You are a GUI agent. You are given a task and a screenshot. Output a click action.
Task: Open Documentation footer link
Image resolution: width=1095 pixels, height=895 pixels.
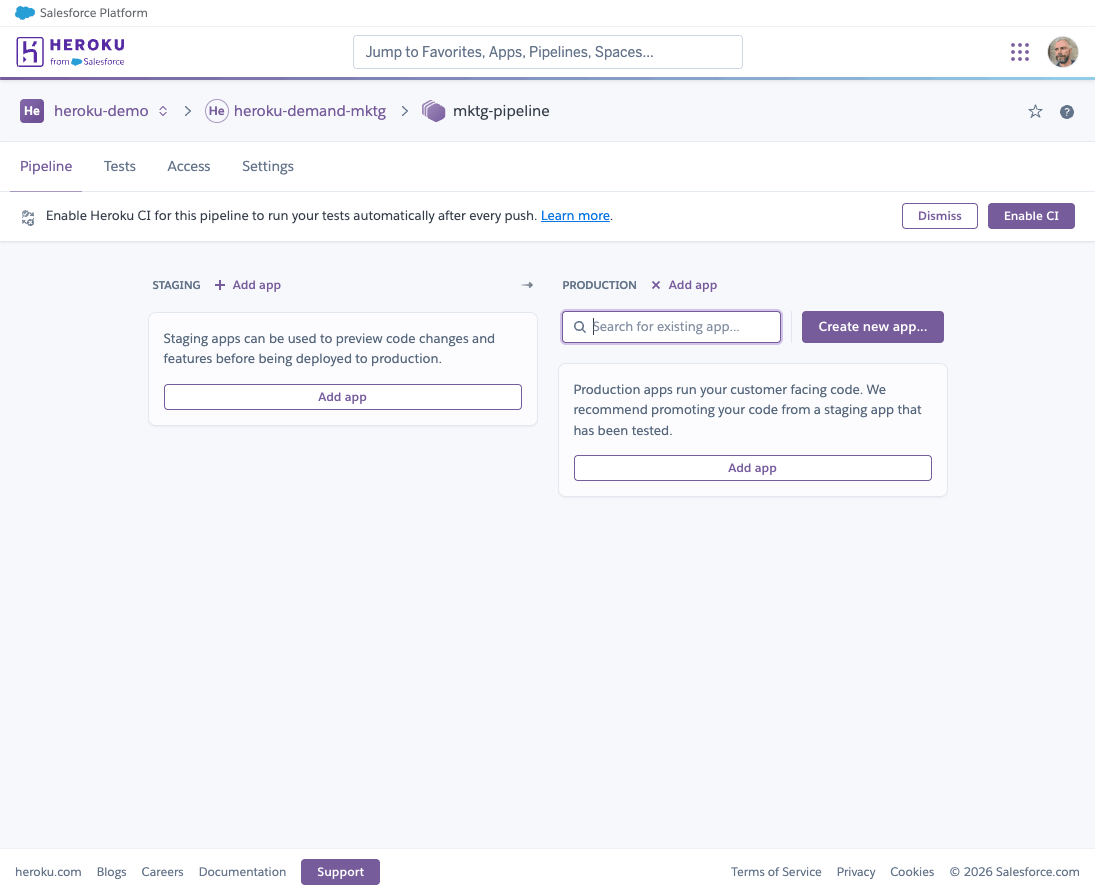(x=242, y=872)
